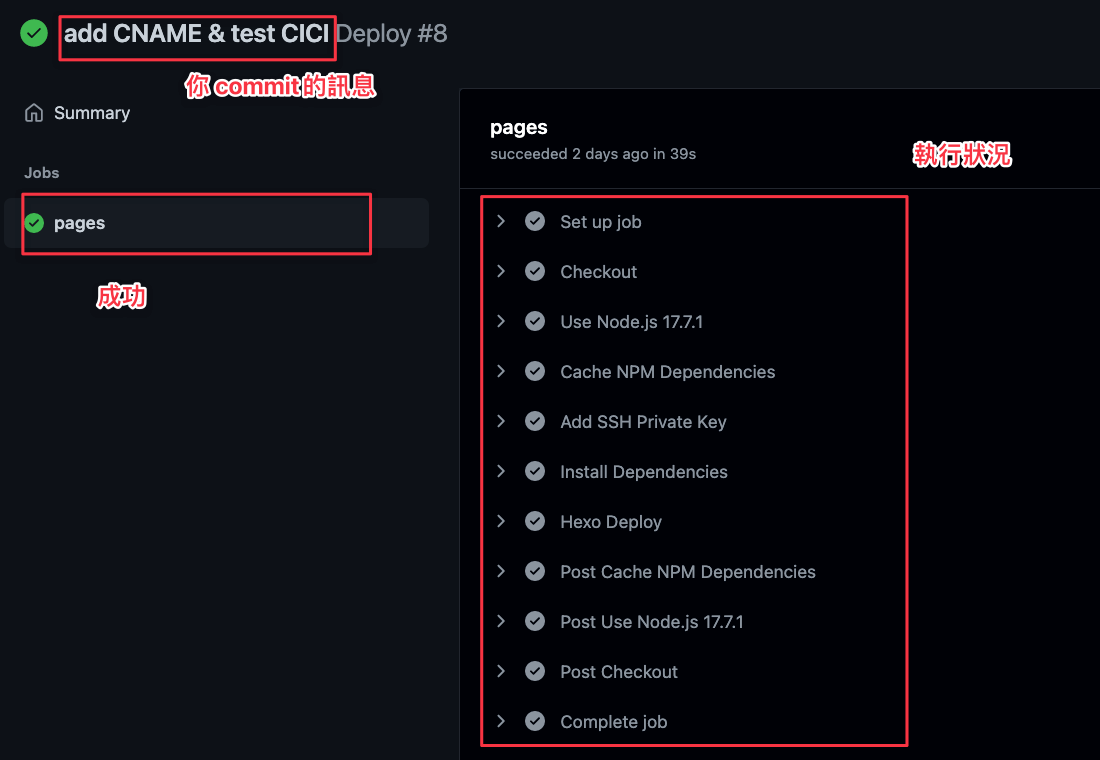
Task: Click Add SSH Private Key status checkmark
Action: (x=535, y=422)
